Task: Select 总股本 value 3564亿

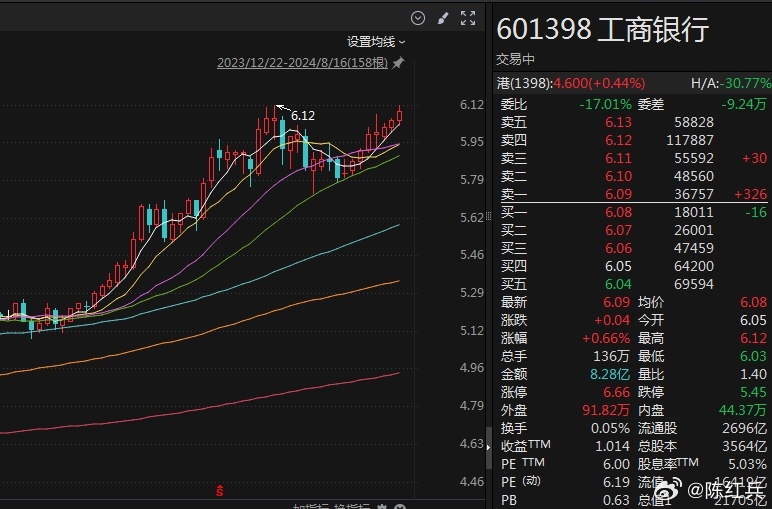Action: 745,446
